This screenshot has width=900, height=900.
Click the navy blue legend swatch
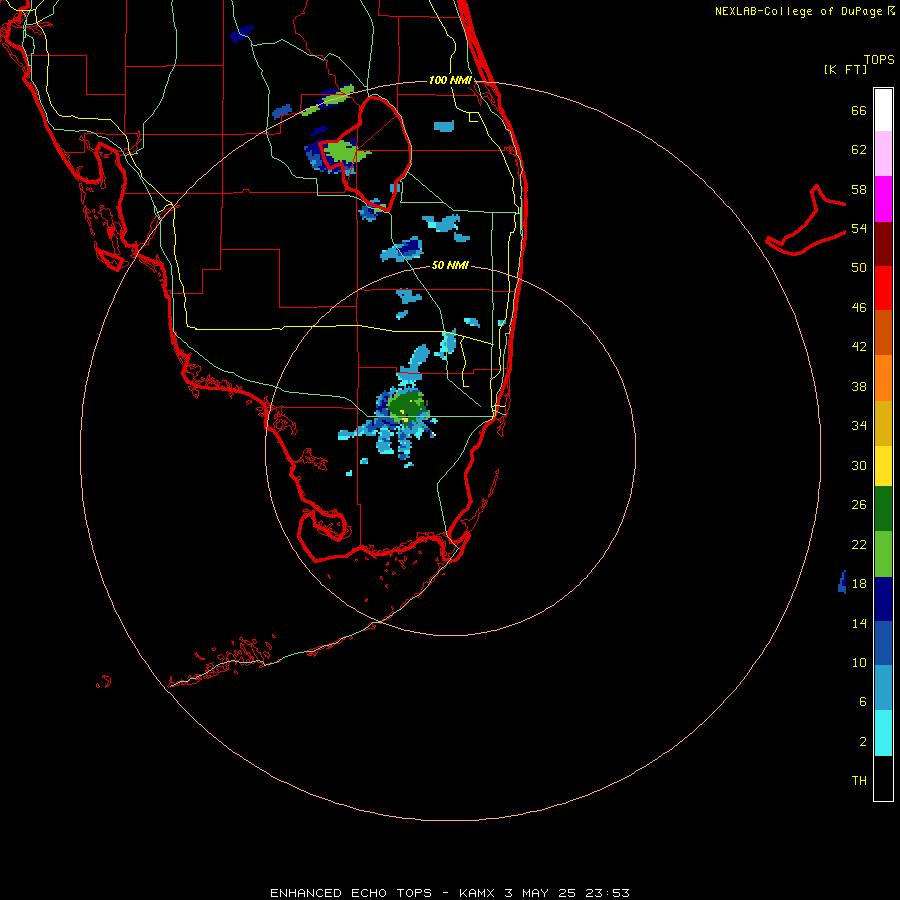[x=883, y=599]
